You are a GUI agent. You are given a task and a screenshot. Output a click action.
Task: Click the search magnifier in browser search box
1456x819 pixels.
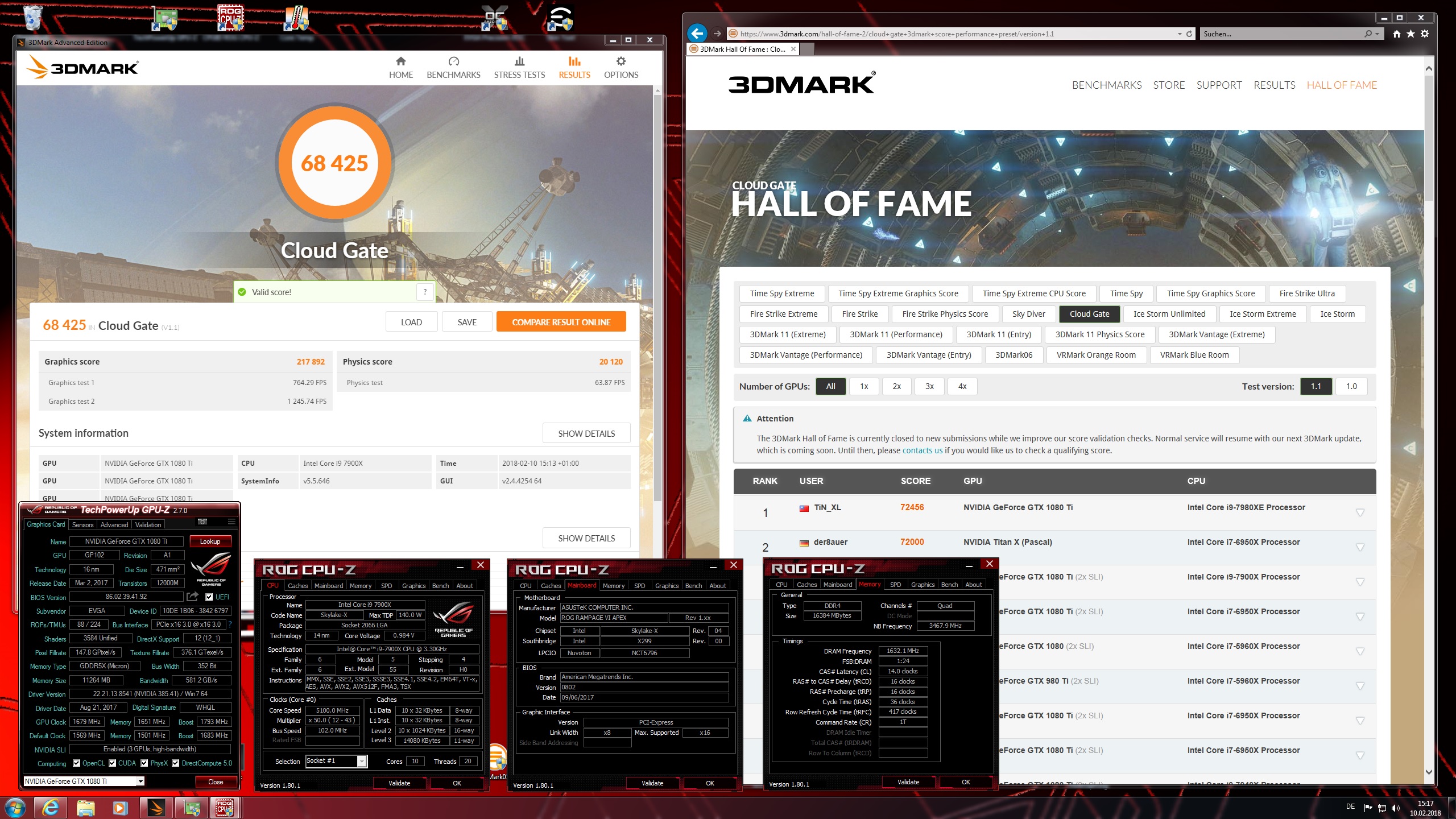[1368, 34]
